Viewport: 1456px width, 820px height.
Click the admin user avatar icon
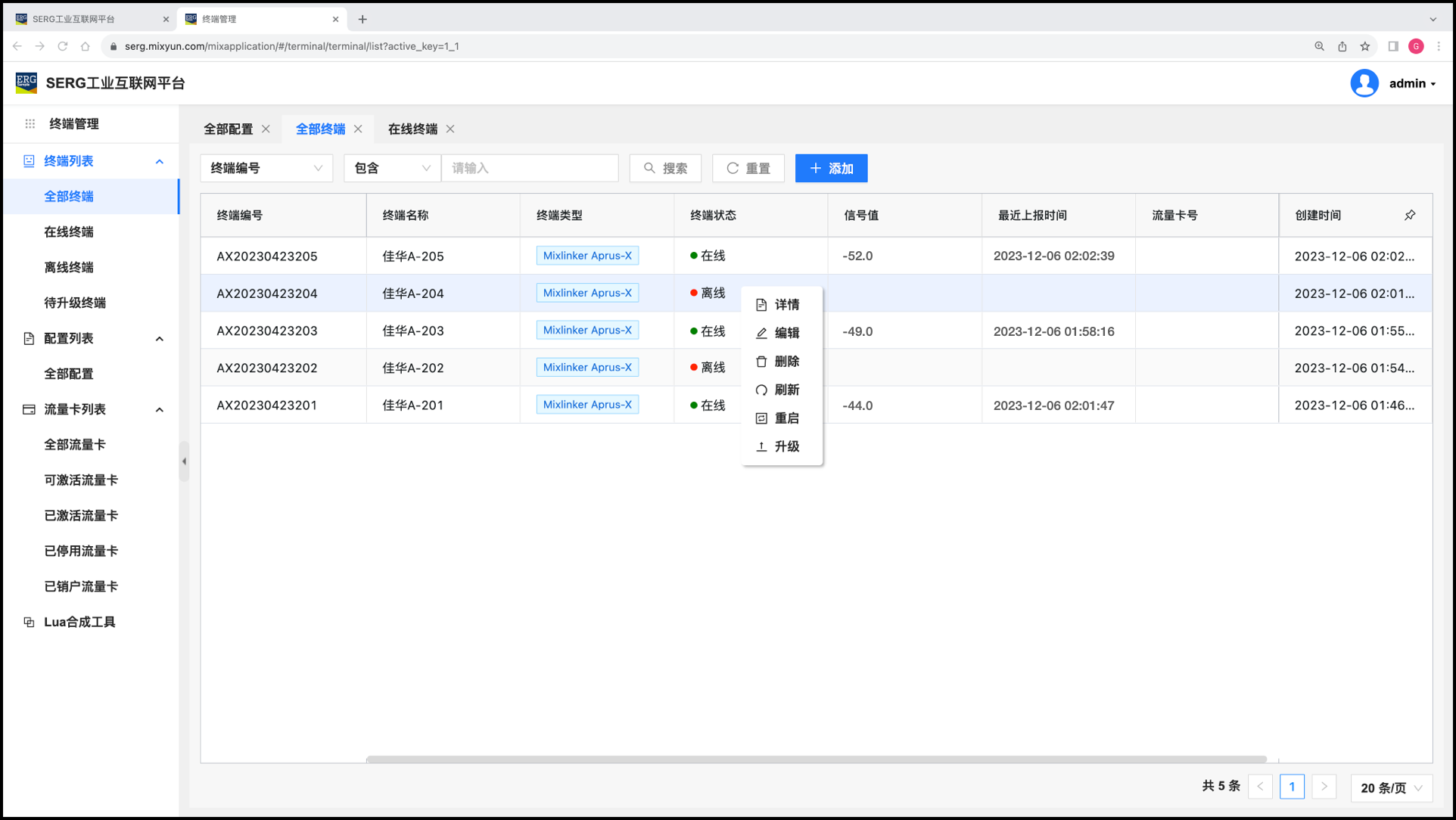click(1364, 83)
